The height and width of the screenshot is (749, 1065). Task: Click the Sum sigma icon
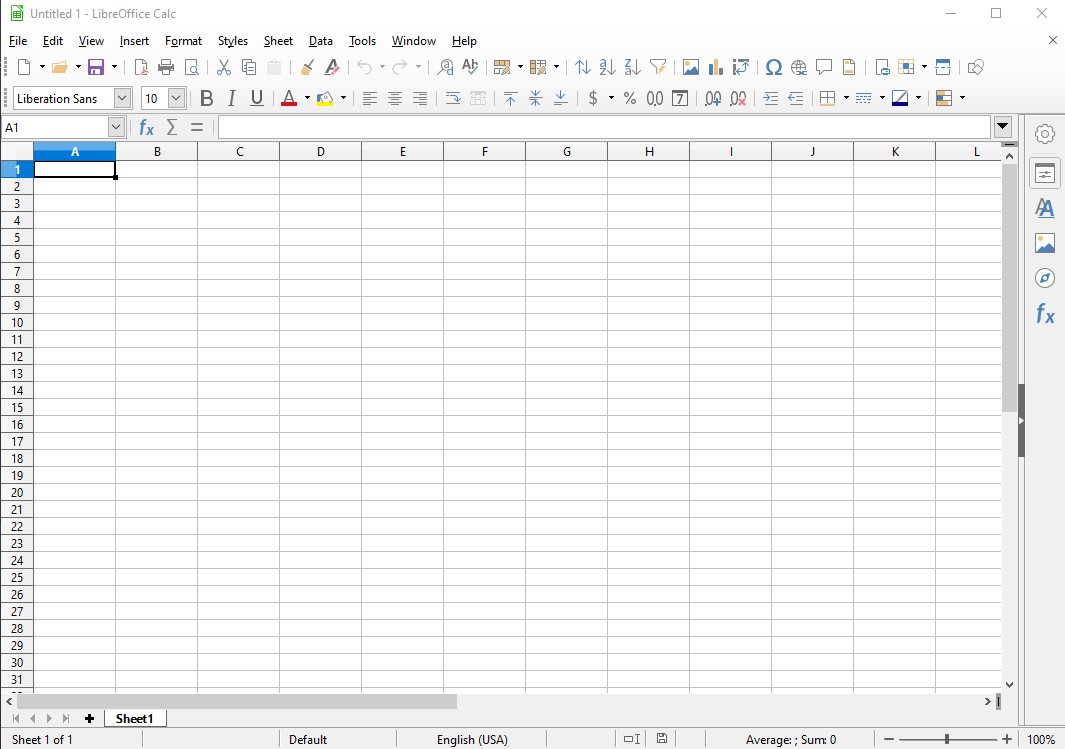pos(172,127)
